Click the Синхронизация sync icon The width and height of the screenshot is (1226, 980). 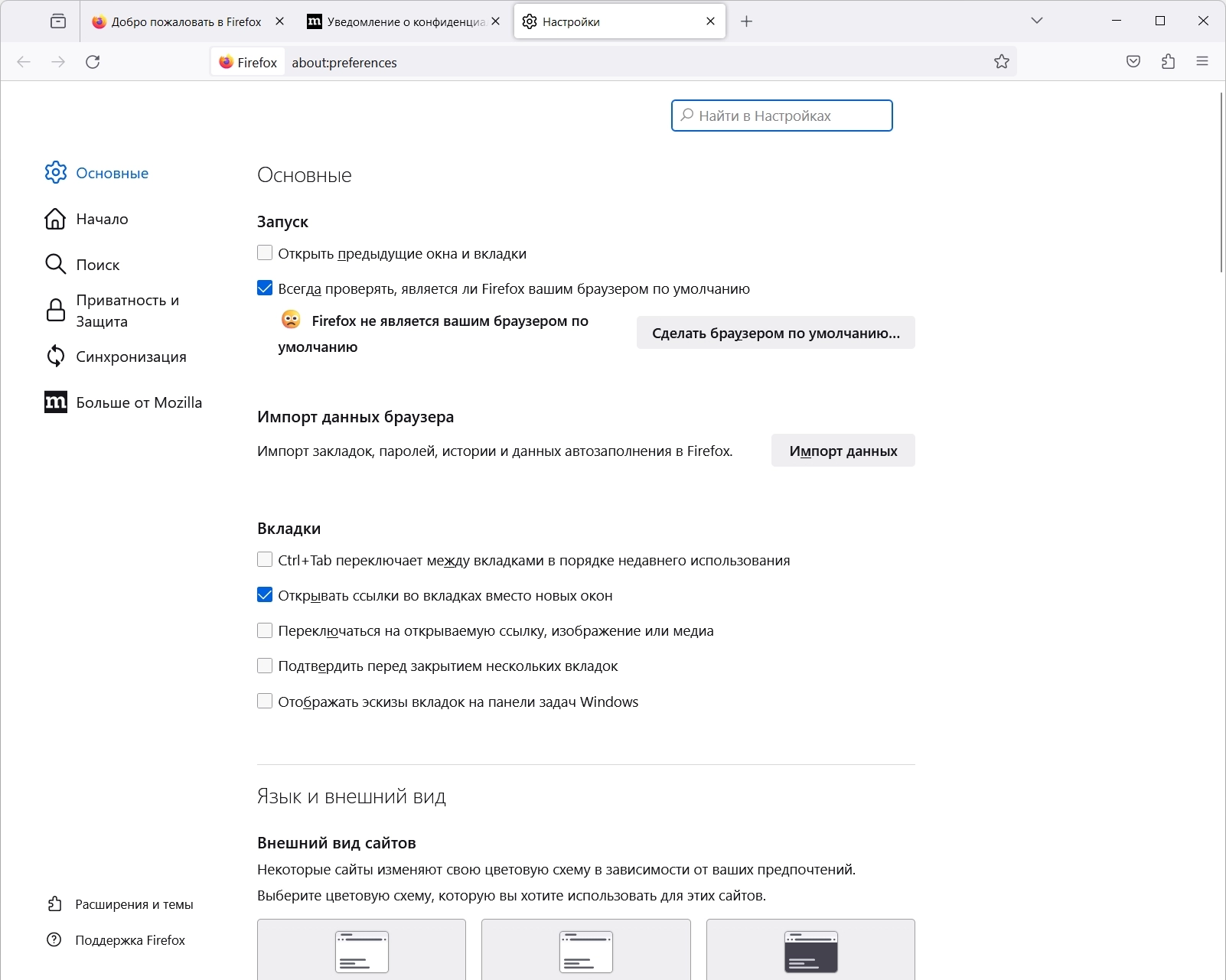56,357
